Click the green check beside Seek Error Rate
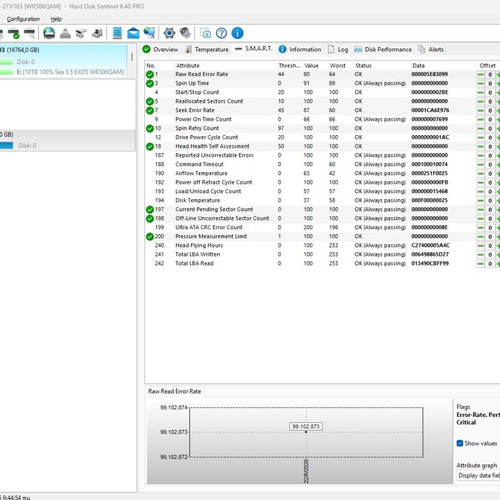Viewport: 500px width, 500px height. pos(150,110)
